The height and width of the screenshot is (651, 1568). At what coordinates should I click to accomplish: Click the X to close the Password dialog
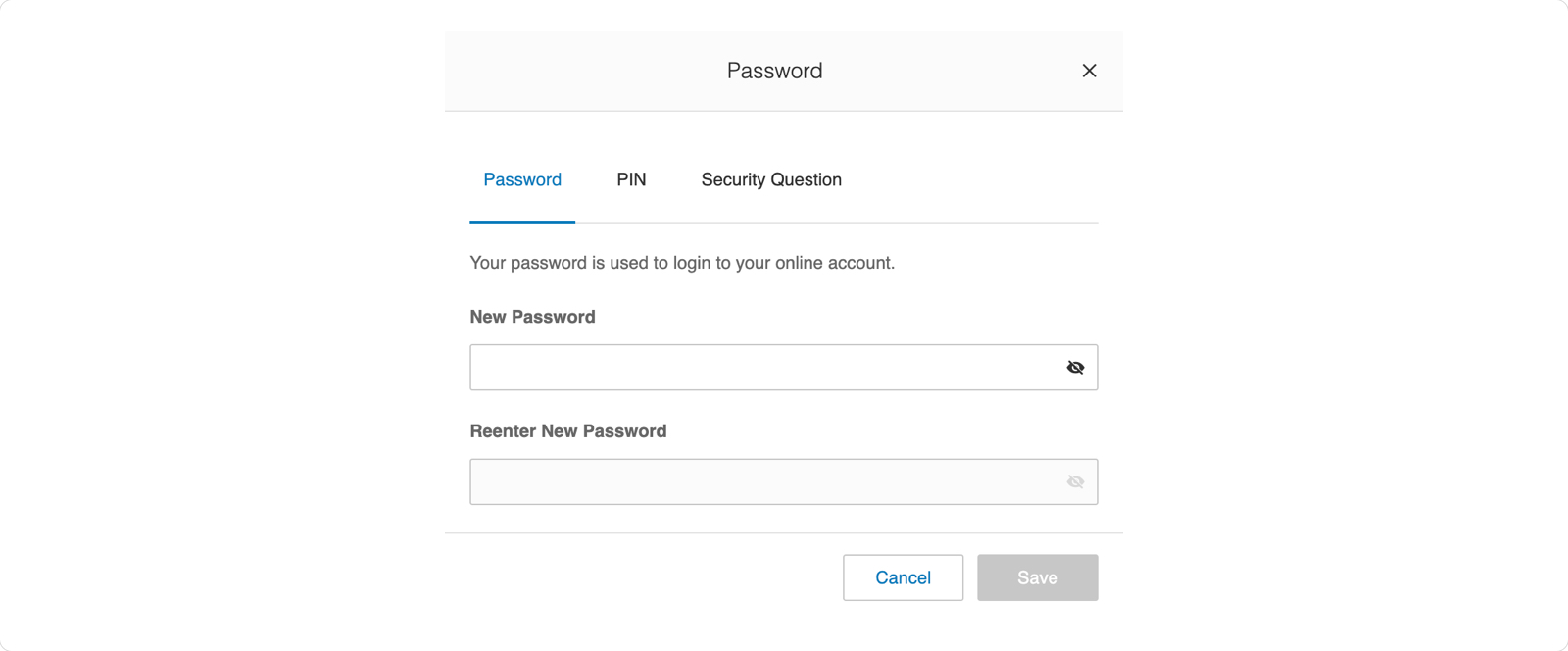(x=1089, y=70)
